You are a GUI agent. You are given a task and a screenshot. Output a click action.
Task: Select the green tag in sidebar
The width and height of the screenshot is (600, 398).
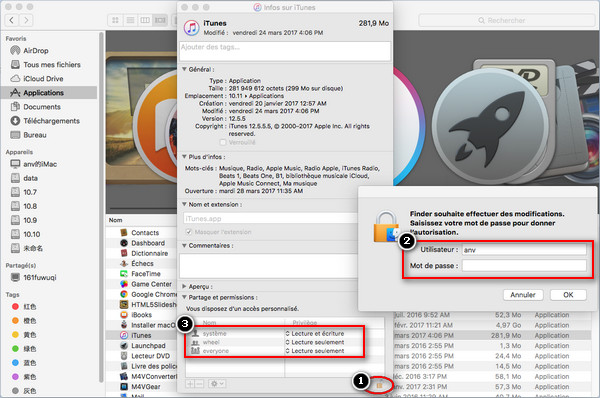click(24, 349)
